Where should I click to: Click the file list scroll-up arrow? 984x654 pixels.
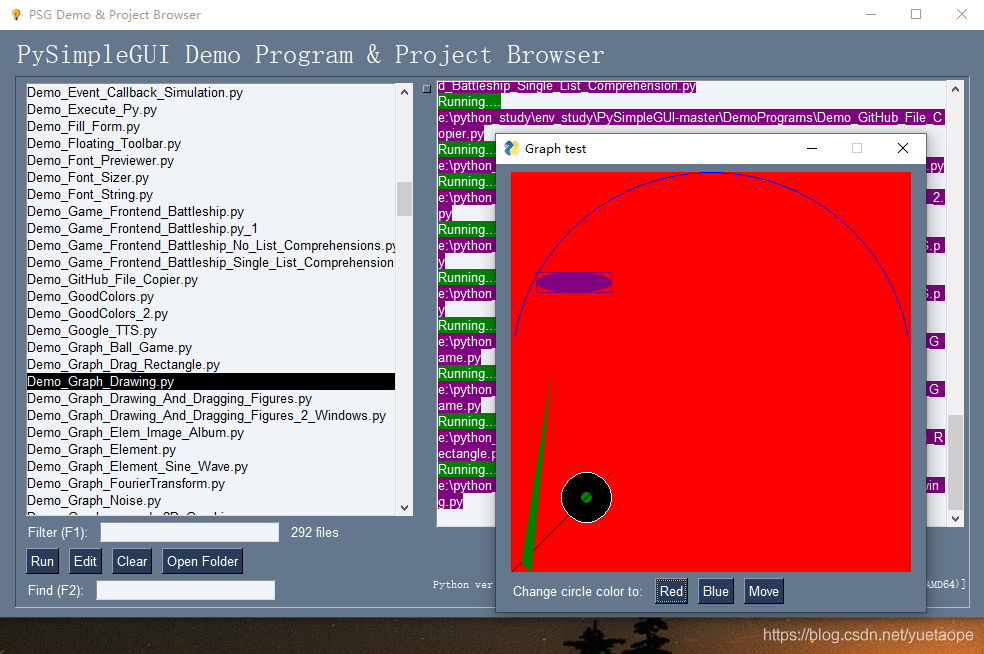pos(404,92)
